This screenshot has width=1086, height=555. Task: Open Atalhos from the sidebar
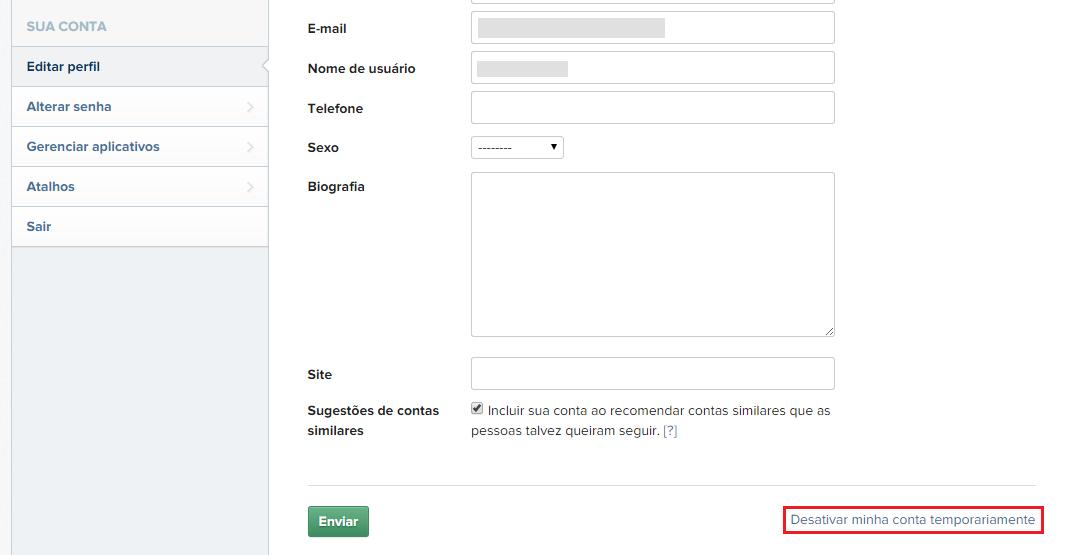pos(51,187)
